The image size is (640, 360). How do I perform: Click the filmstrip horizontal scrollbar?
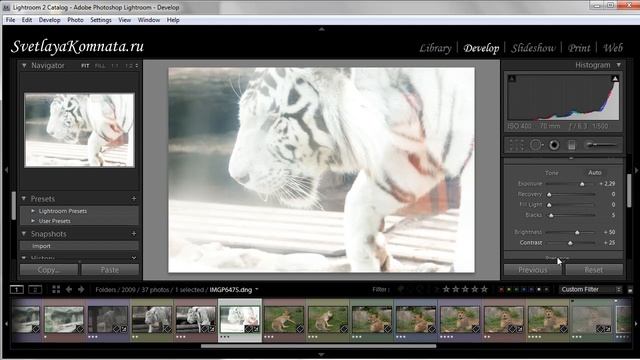tap(318, 346)
